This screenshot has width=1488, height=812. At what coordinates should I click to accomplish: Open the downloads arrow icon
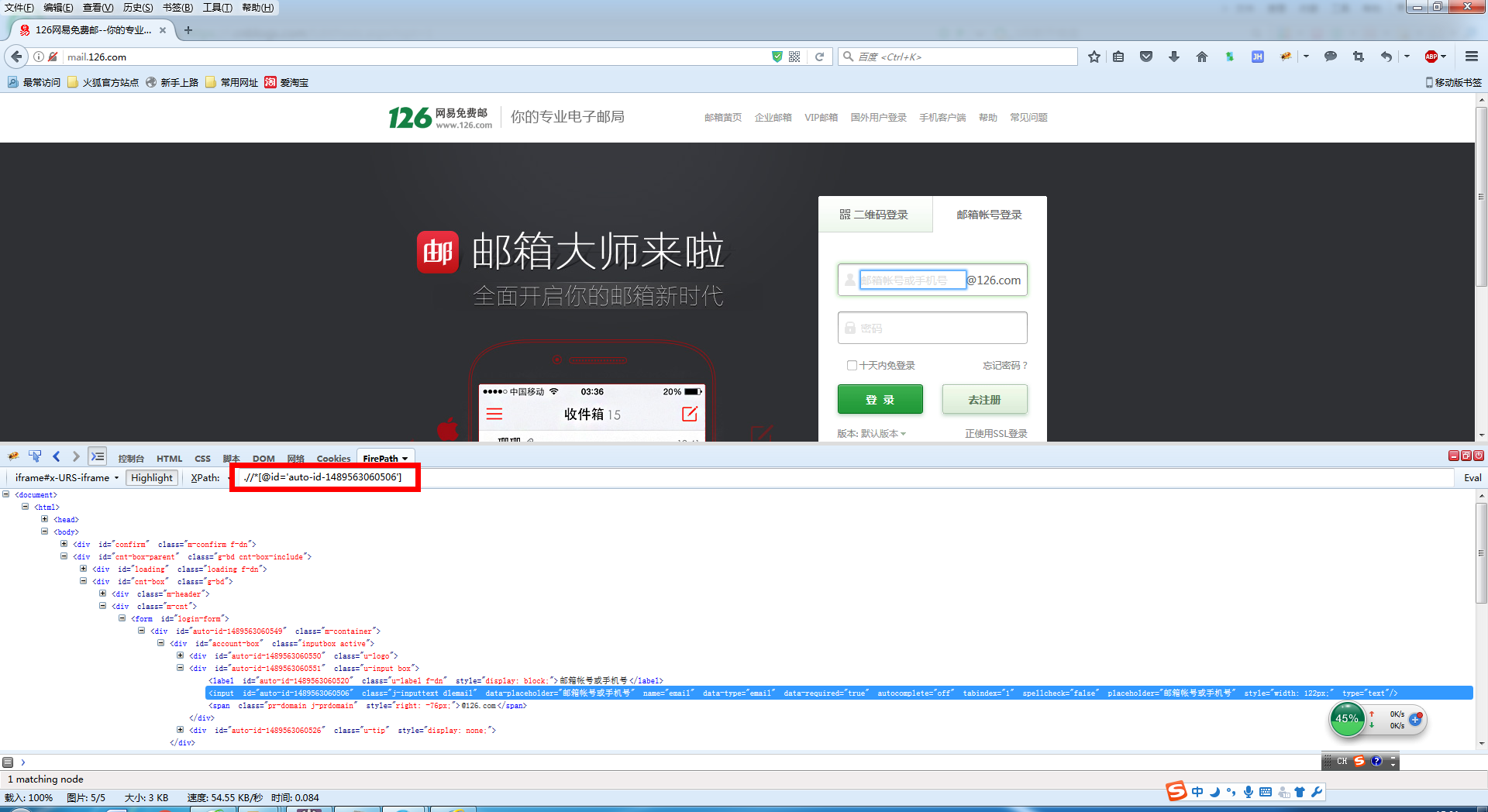point(1174,57)
